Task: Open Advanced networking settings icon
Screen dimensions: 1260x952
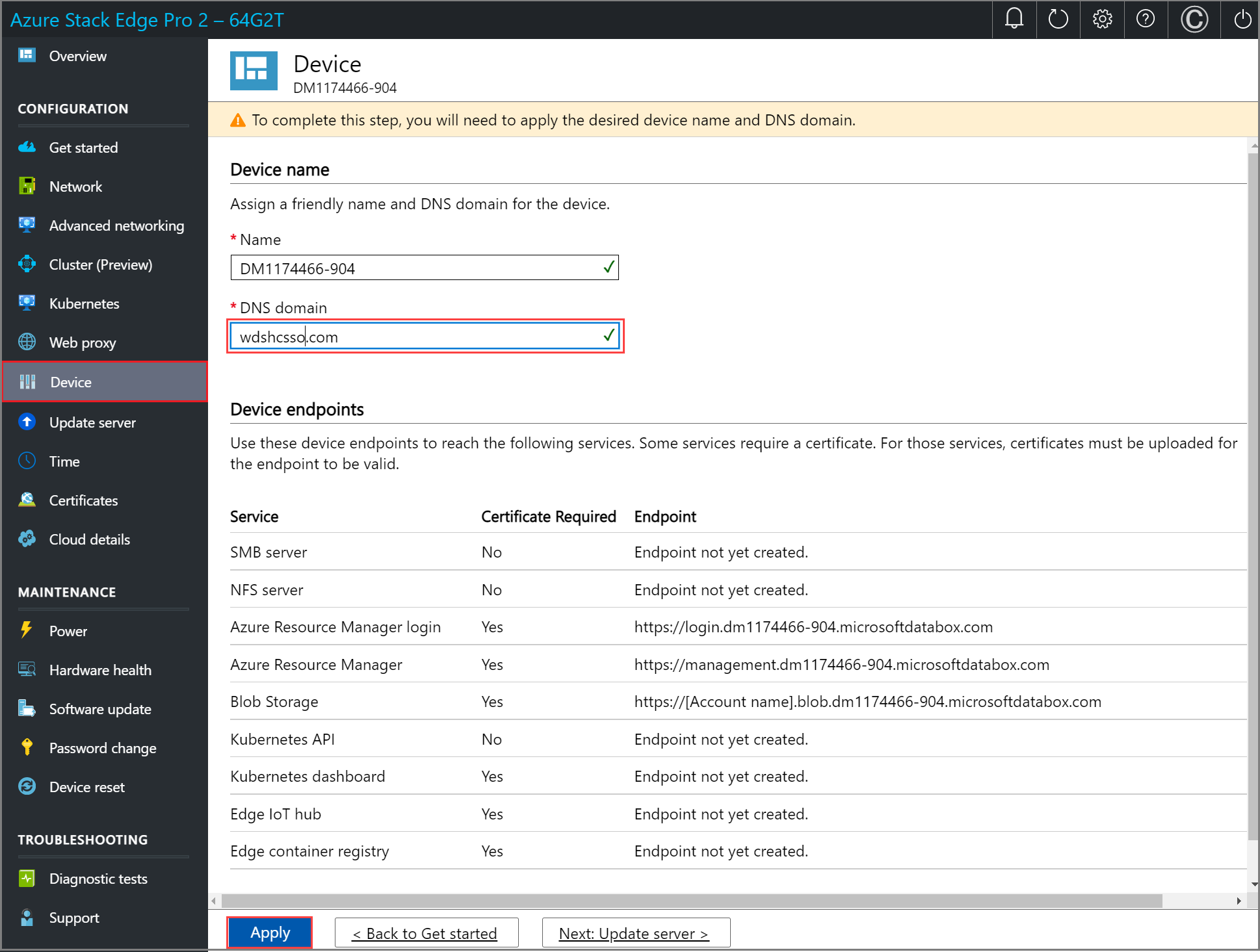Action: 27,225
